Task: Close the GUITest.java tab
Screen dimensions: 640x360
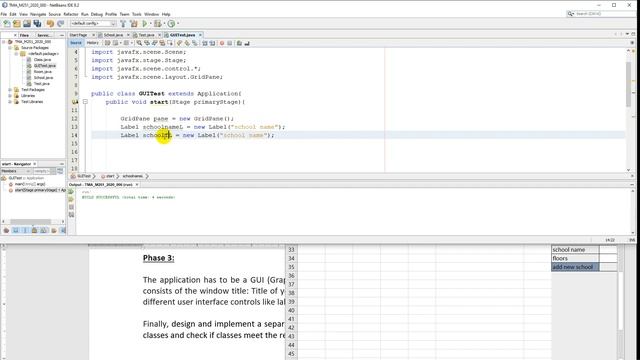Action: pyautogui.click(x=200, y=35)
